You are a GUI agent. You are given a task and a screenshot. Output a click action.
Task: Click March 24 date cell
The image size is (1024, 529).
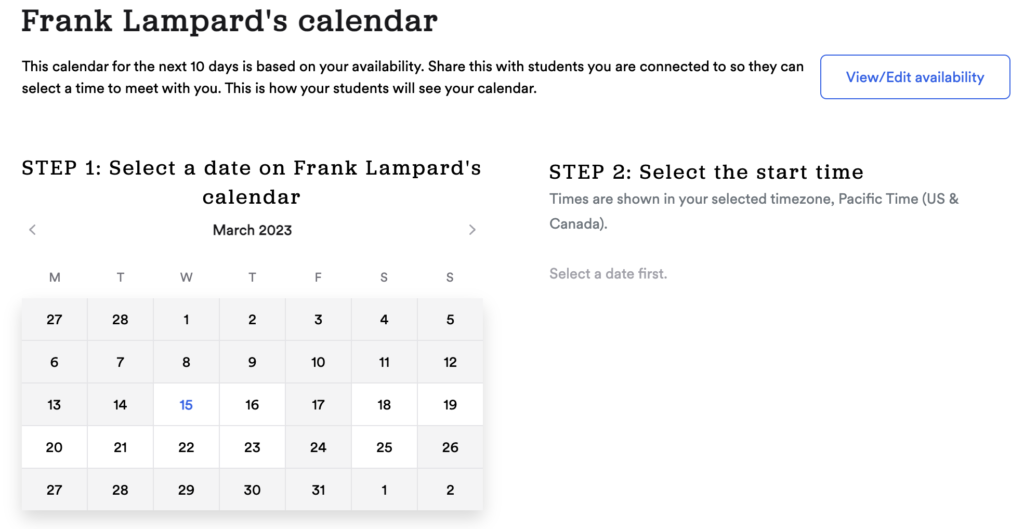(x=318, y=447)
